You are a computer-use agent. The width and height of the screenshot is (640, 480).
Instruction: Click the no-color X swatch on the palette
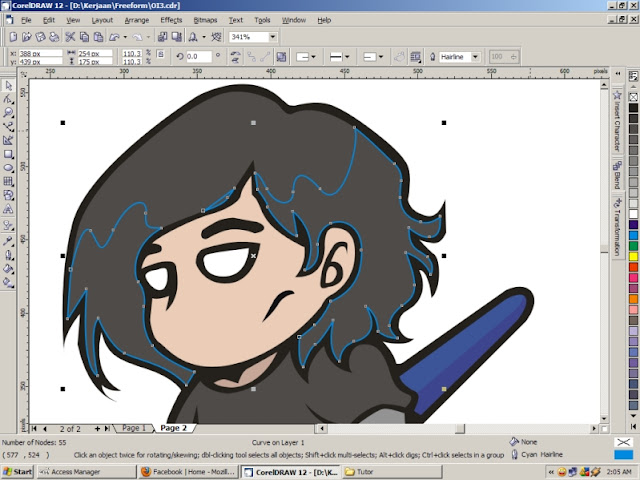point(633,97)
